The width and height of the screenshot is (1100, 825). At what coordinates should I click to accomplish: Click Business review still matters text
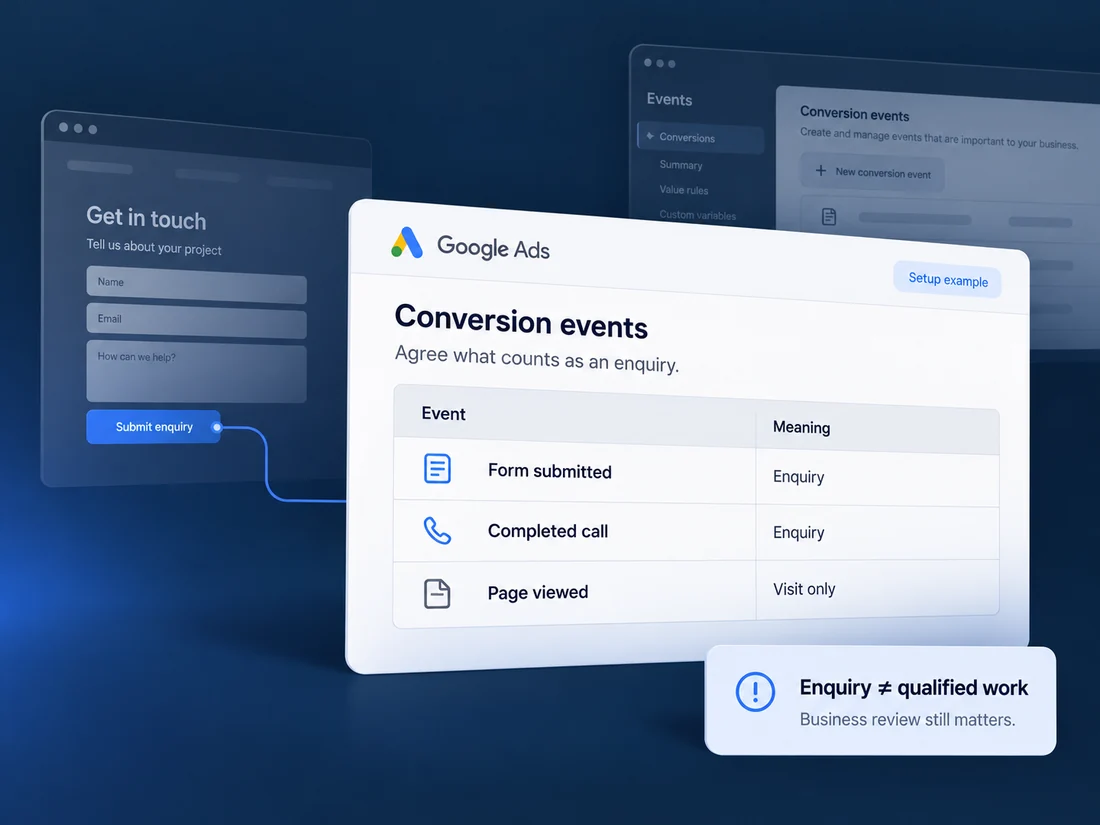[907, 720]
